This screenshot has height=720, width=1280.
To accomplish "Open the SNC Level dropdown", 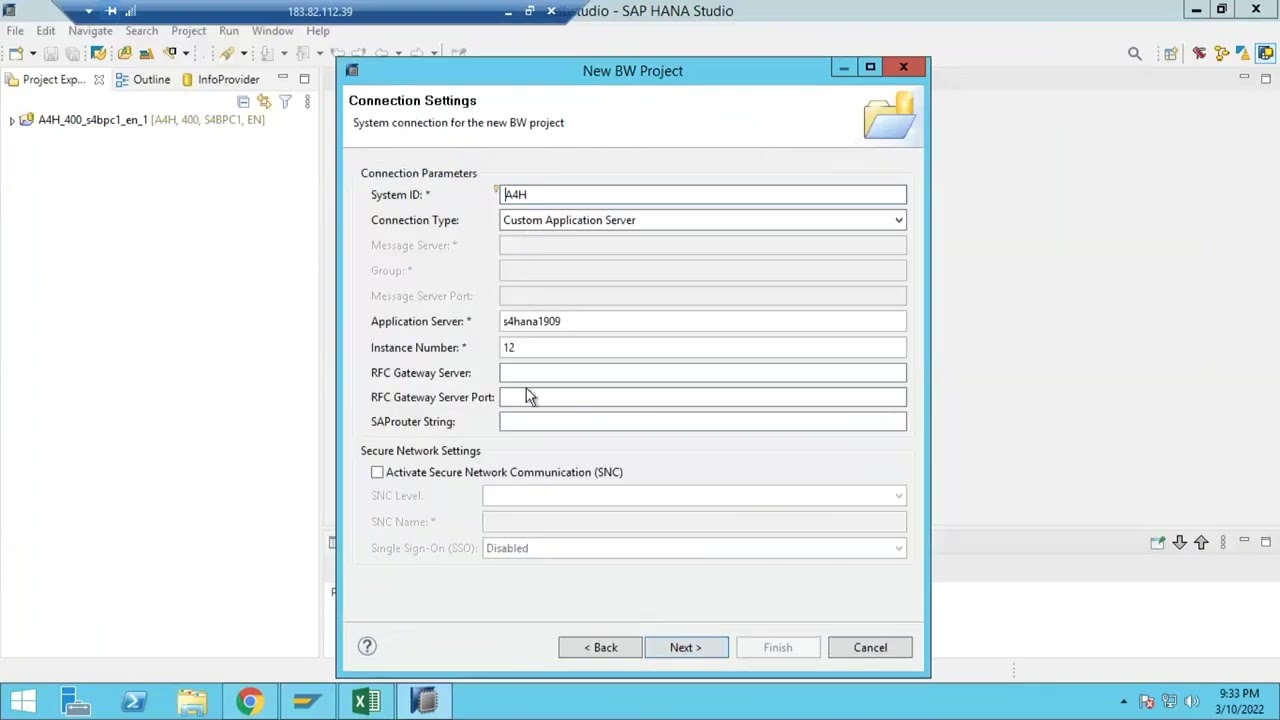I will coord(898,496).
